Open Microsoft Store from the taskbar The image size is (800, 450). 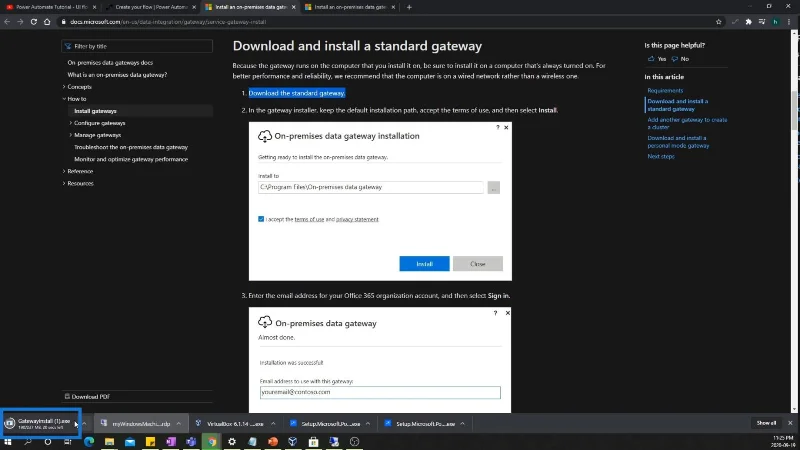(x=313, y=441)
